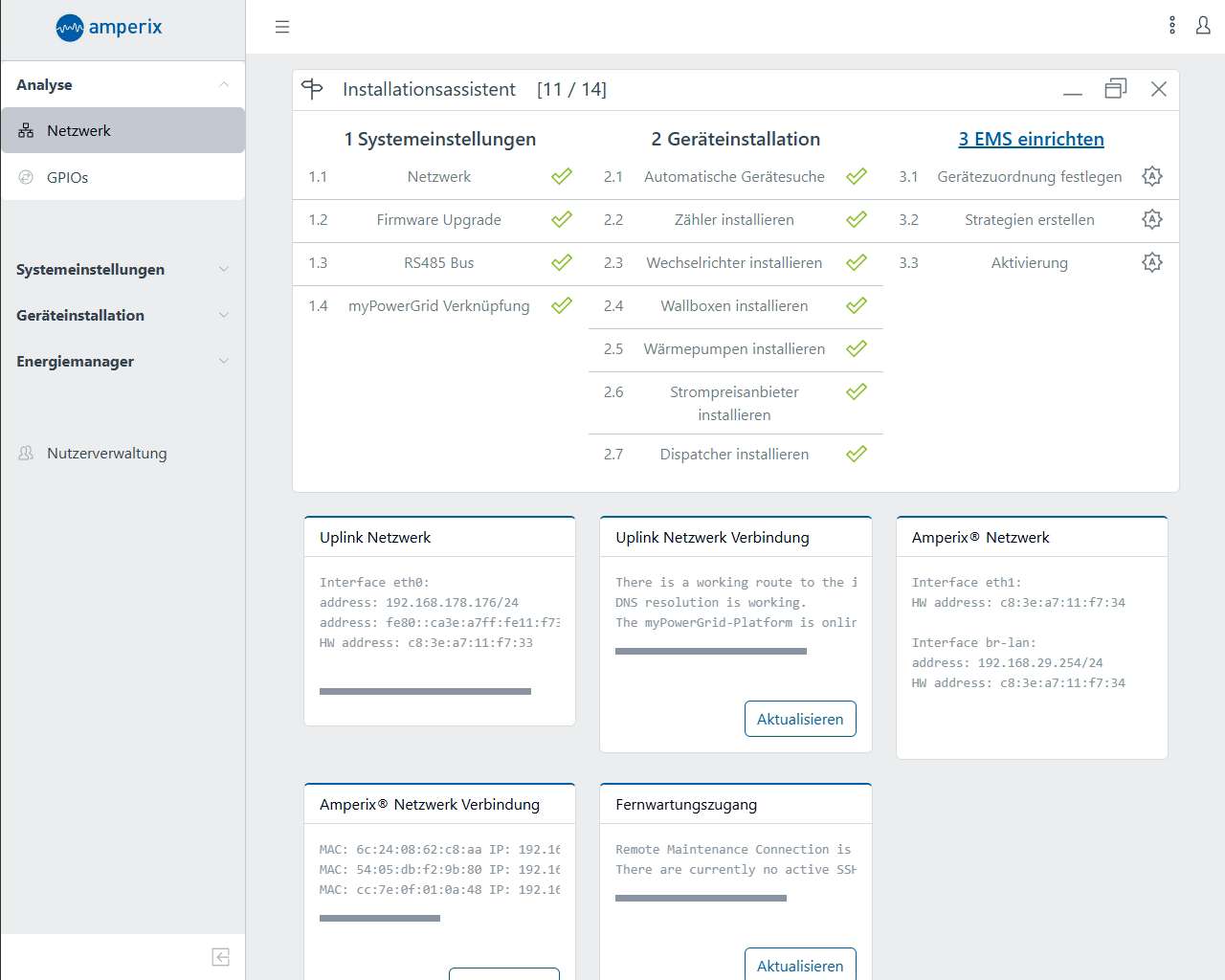Screen dimensions: 1225x980
Task: Click checkmark for Strompreisanbieter installieren
Action: coord(857,391)
